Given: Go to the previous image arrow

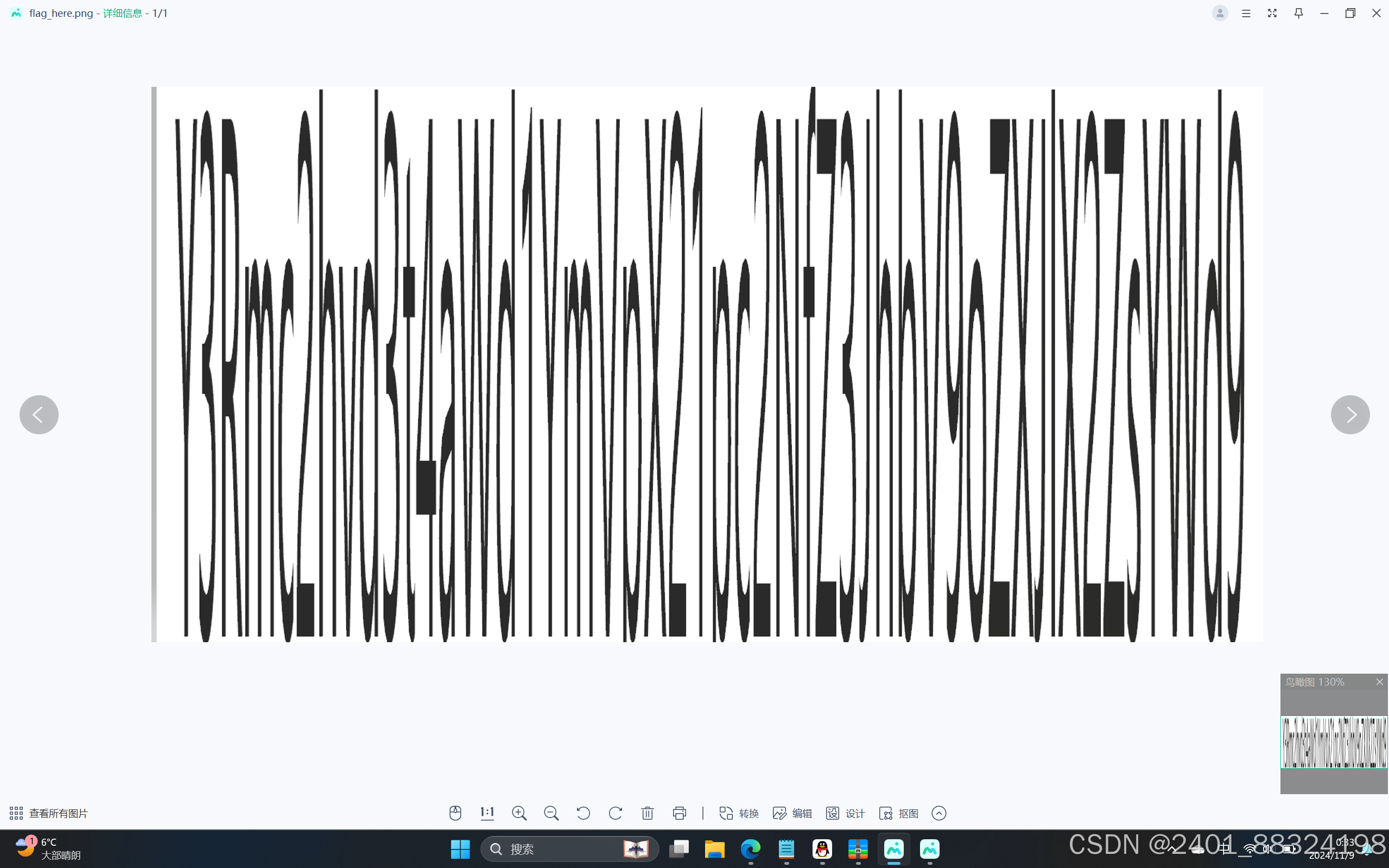Looking at the screenshot, I should [39, 415].
